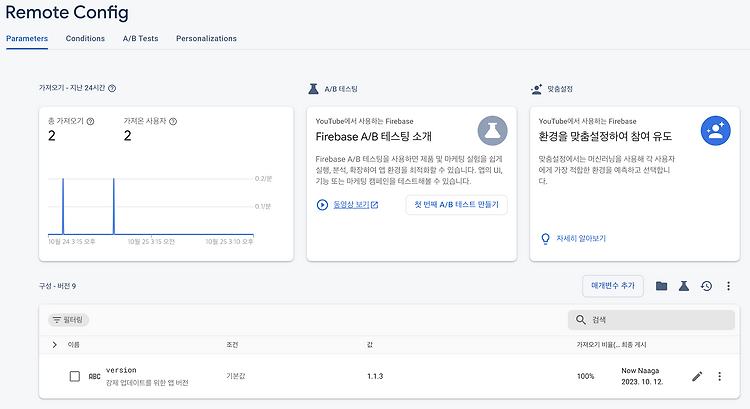Click the 조건 column header
The image size is (750, 409).
(232, 345)
